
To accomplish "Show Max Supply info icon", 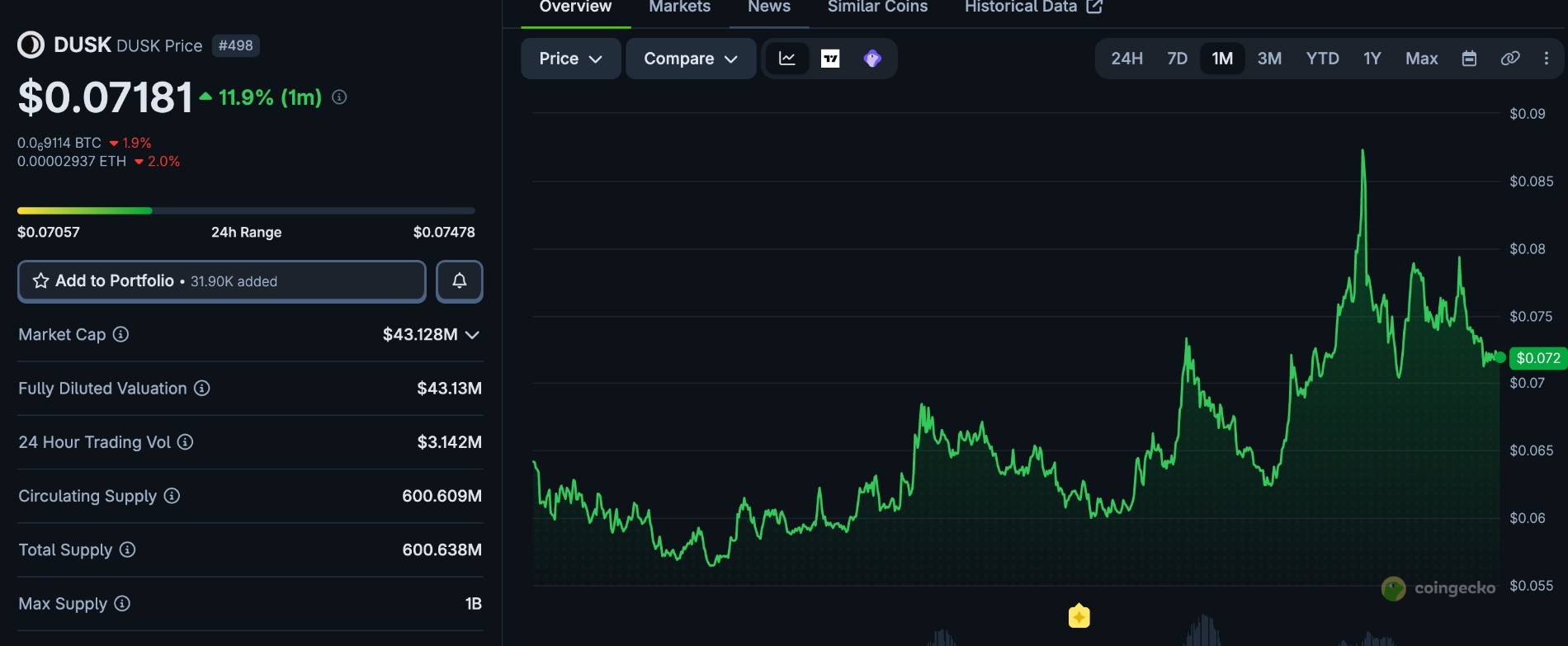I will point(122,603).
